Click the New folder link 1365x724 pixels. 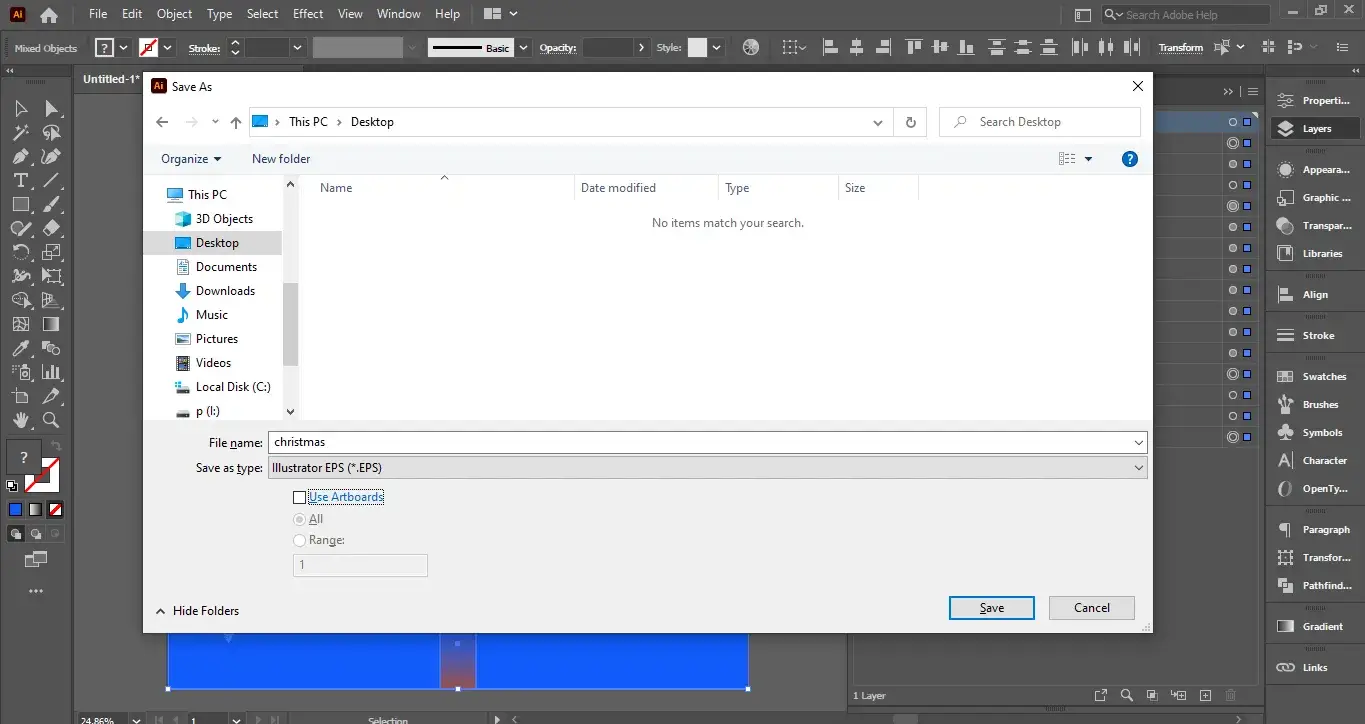tap(280, 158)
